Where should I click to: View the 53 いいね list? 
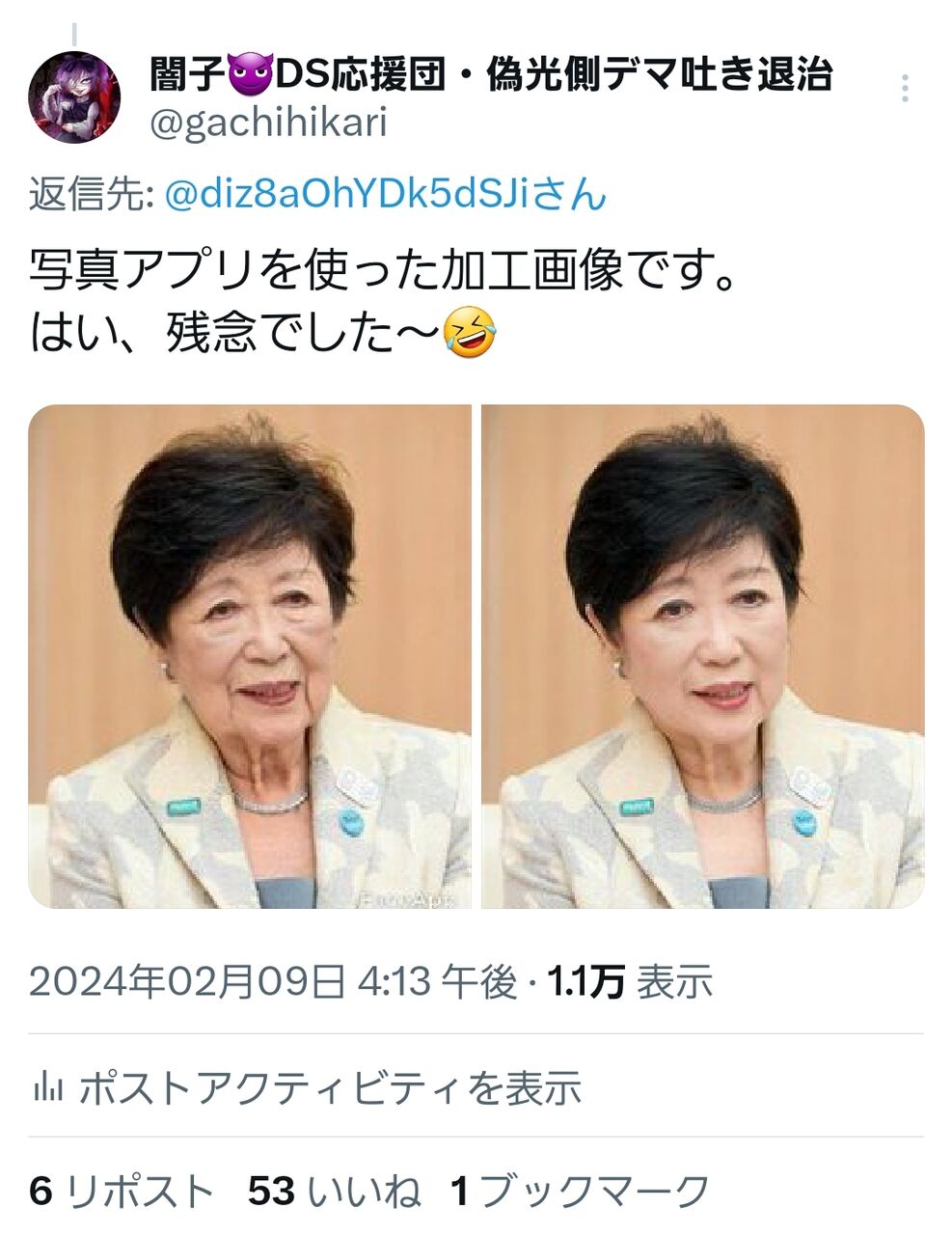(335, 1192)
